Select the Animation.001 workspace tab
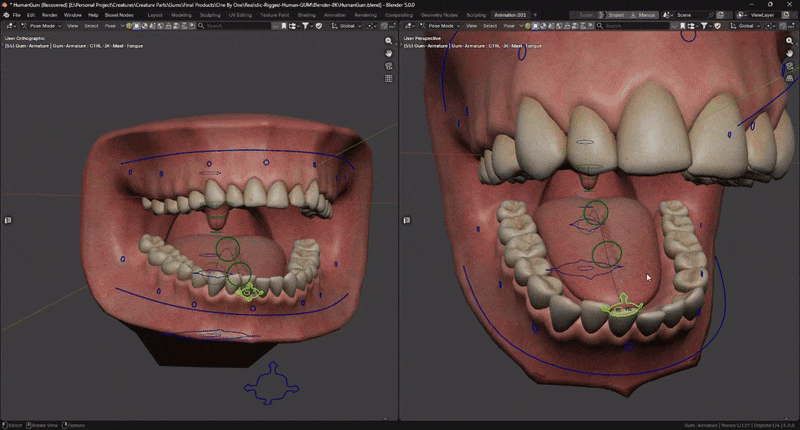This screenshot has width=800, height=430. (510, 15)
